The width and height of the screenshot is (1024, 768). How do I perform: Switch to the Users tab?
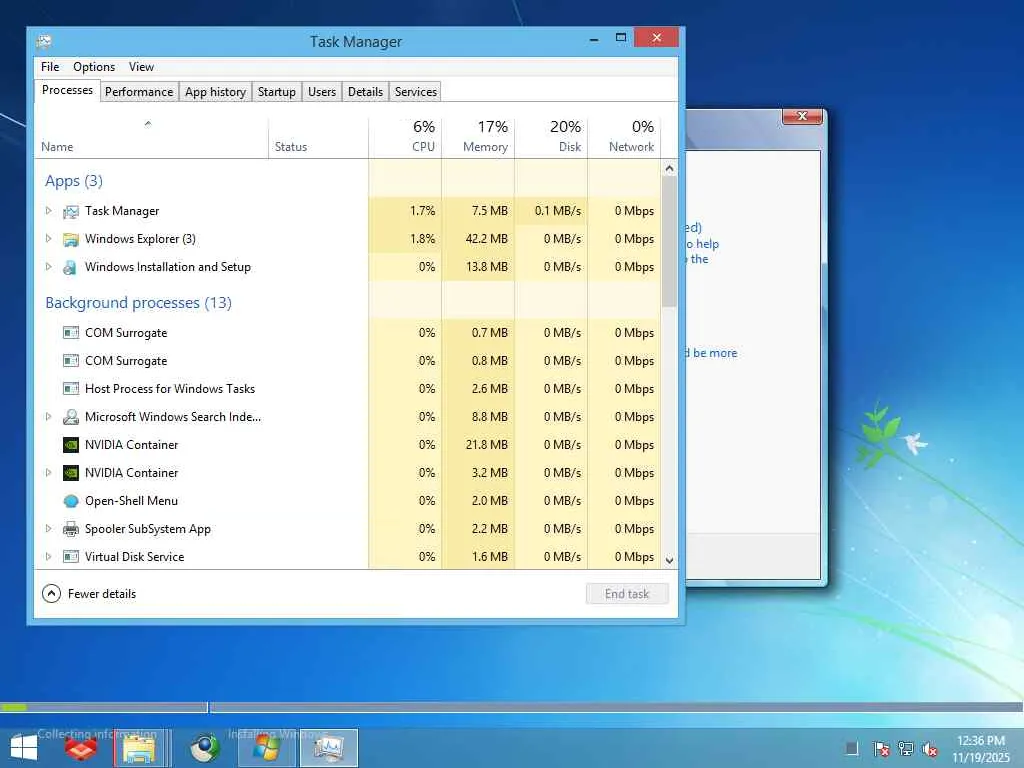pos(322,91)
